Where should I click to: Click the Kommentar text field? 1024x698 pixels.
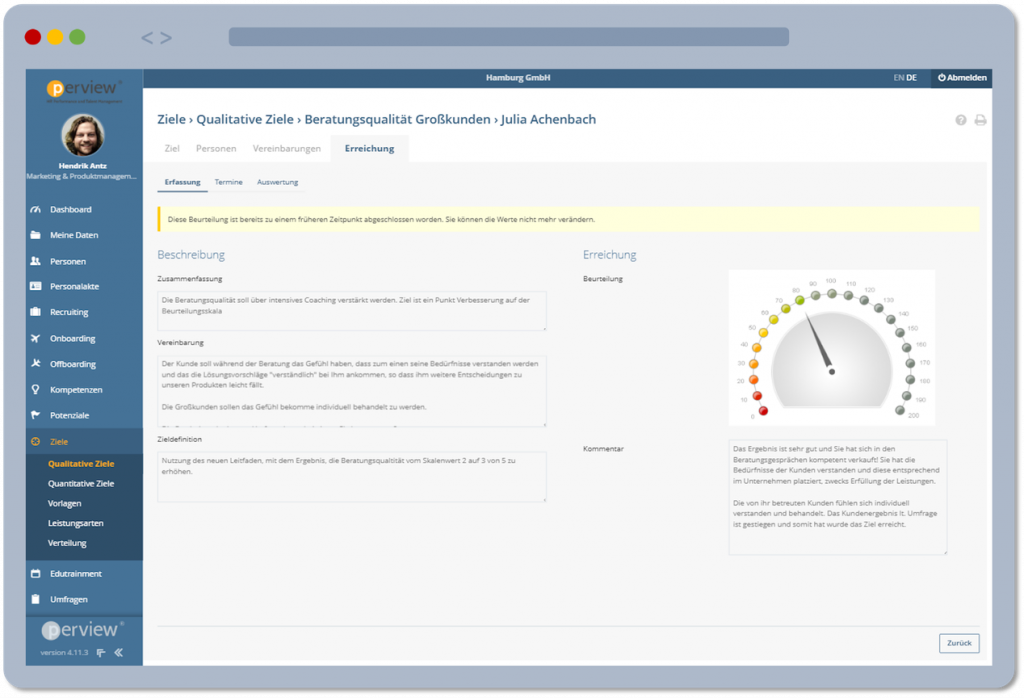click(x=837, y=497)
